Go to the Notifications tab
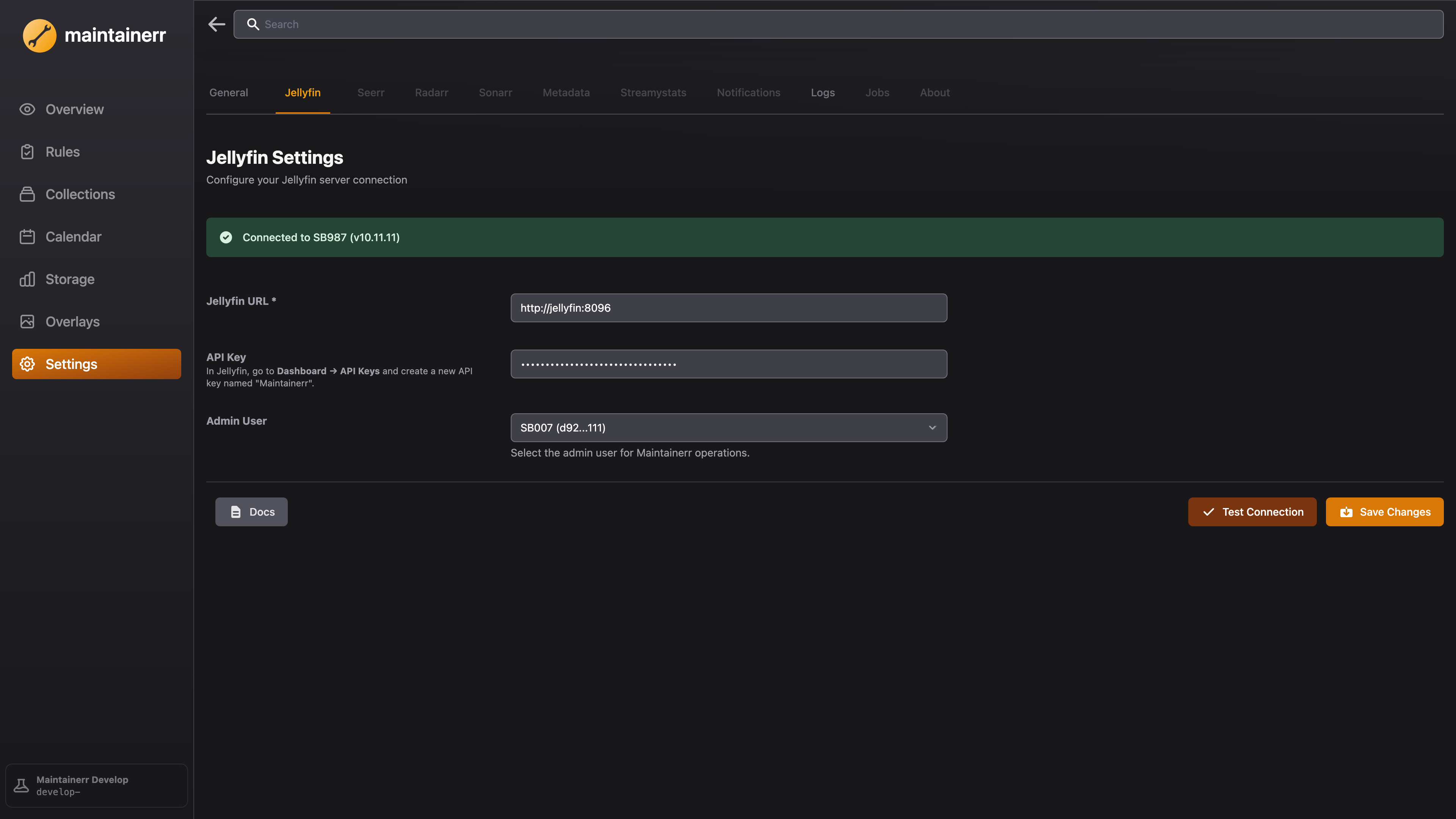 (x=748, y=93)
